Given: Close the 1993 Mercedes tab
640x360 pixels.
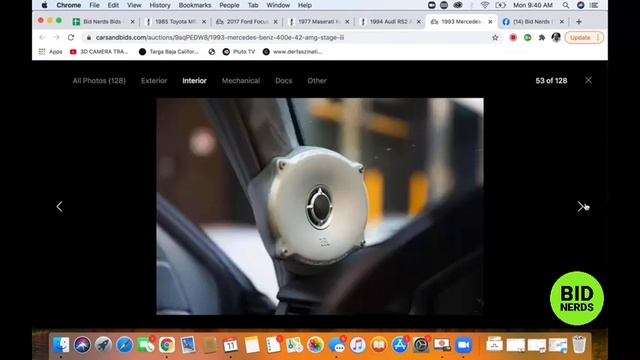Looking at the screenshot, I should [490, 22].
